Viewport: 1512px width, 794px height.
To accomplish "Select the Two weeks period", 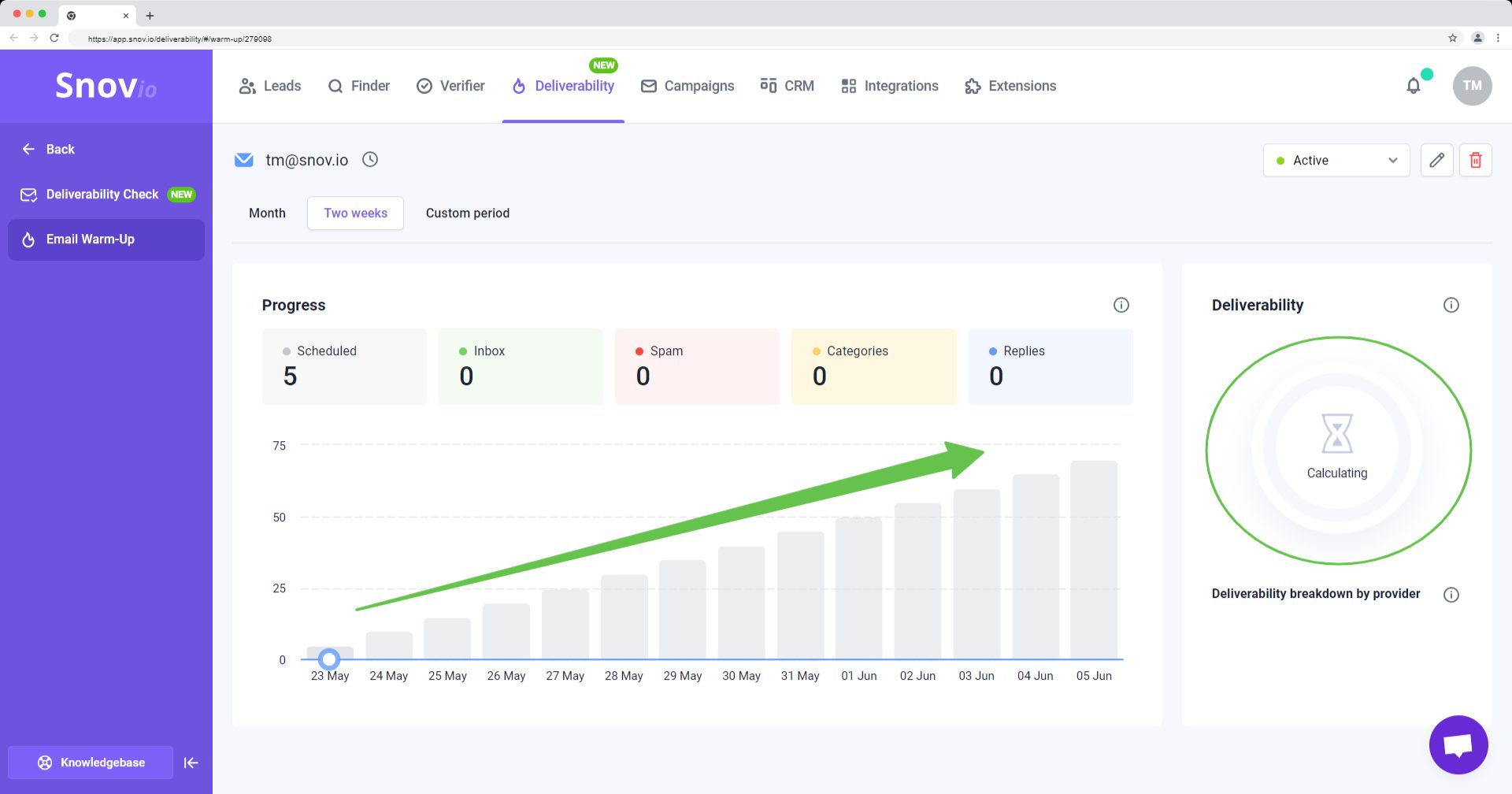I will [355, 213].
